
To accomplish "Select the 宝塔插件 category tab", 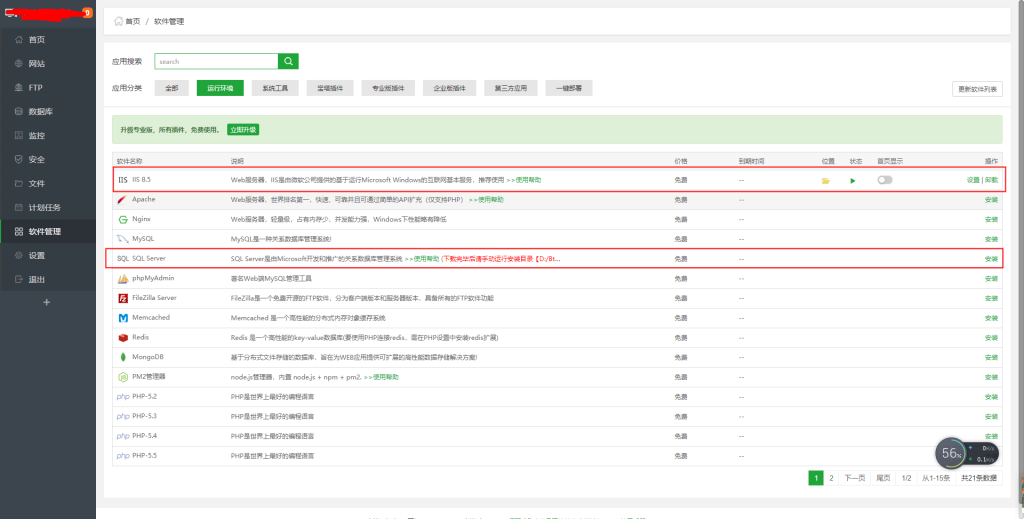I will coord(330,88).
